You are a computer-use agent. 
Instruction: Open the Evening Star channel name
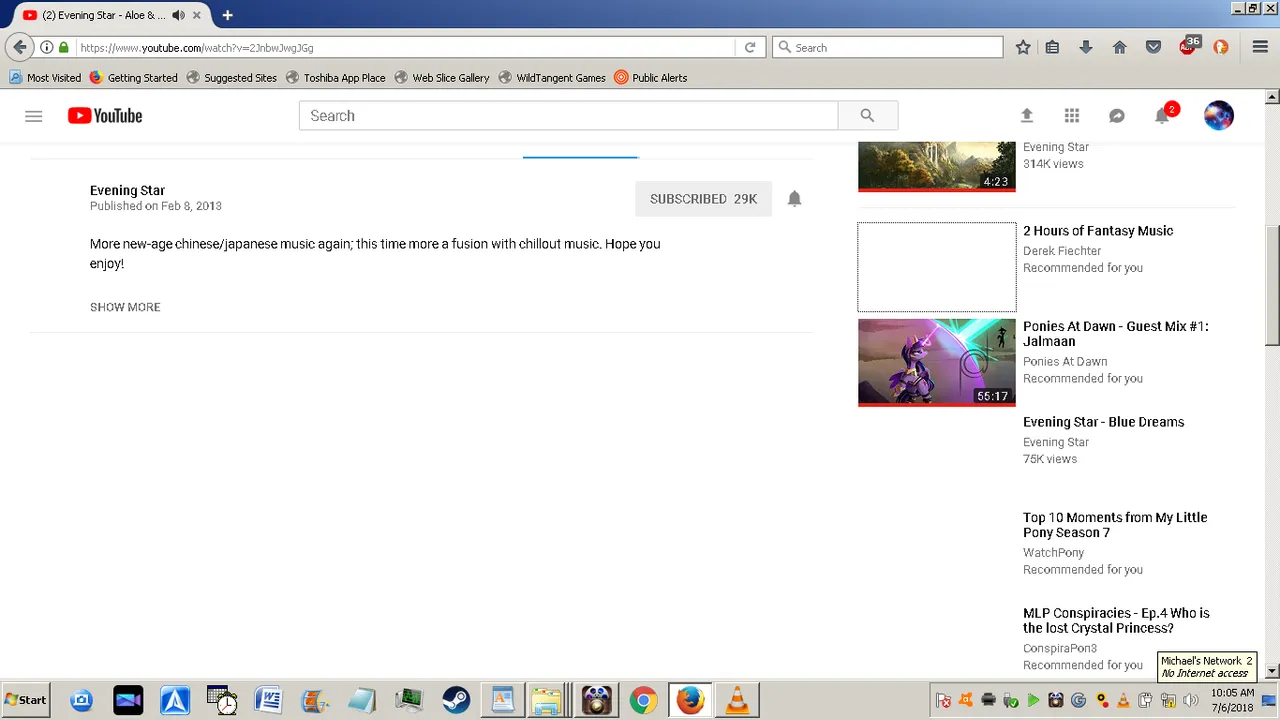pos(127,190)
